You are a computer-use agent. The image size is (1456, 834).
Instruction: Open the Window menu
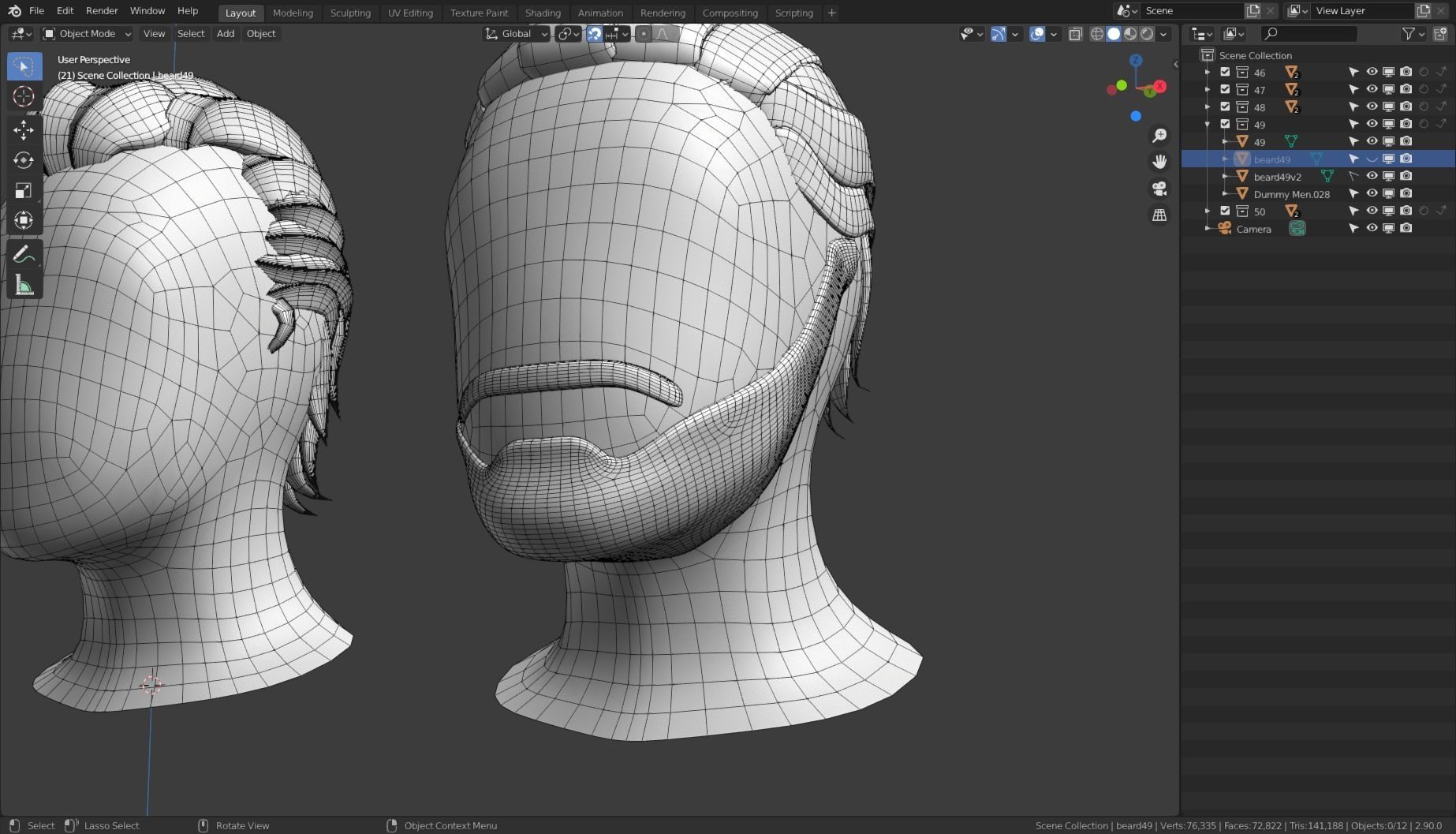(x=147, y=11)
